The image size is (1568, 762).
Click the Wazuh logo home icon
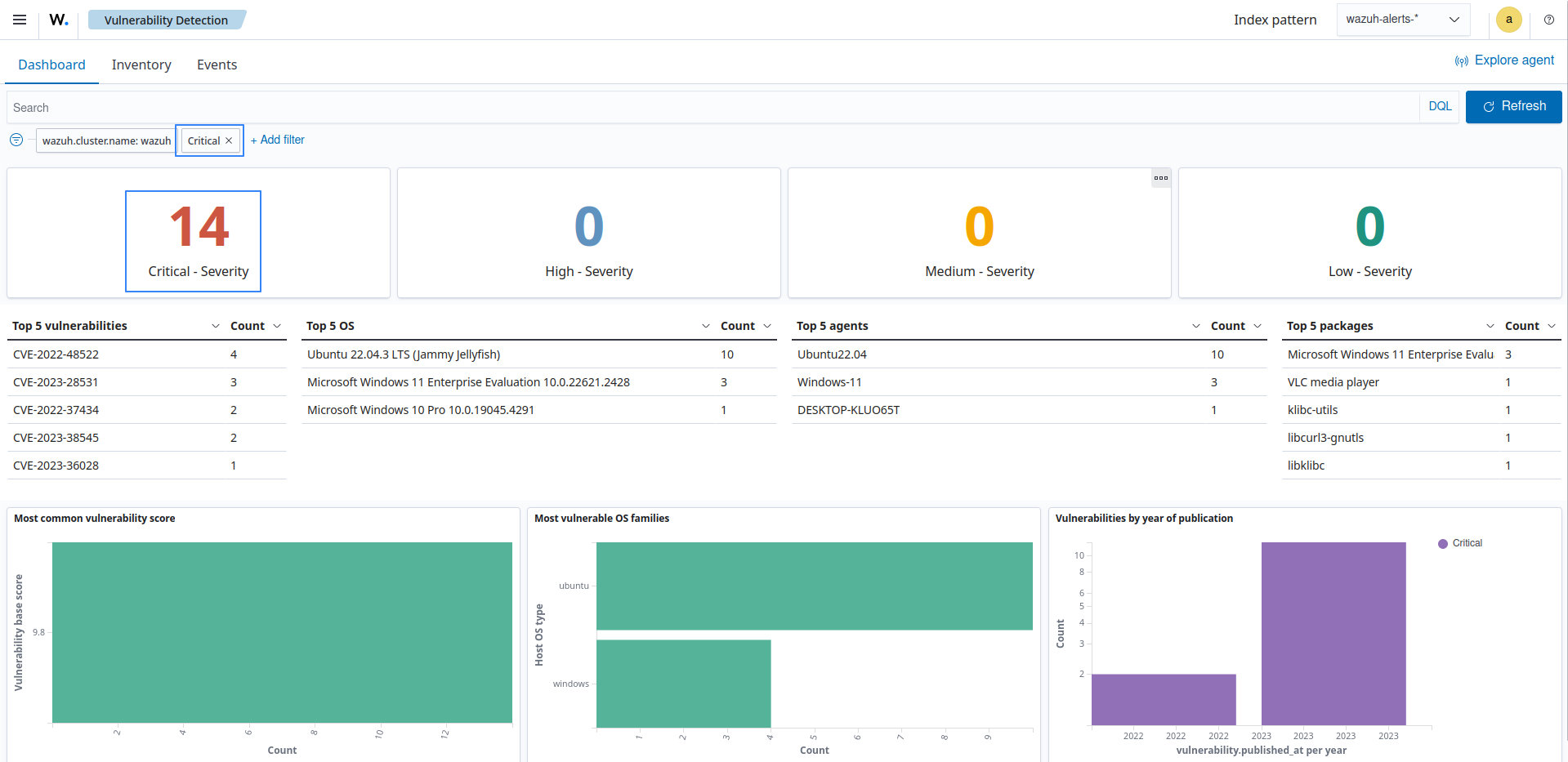[59, 20]
